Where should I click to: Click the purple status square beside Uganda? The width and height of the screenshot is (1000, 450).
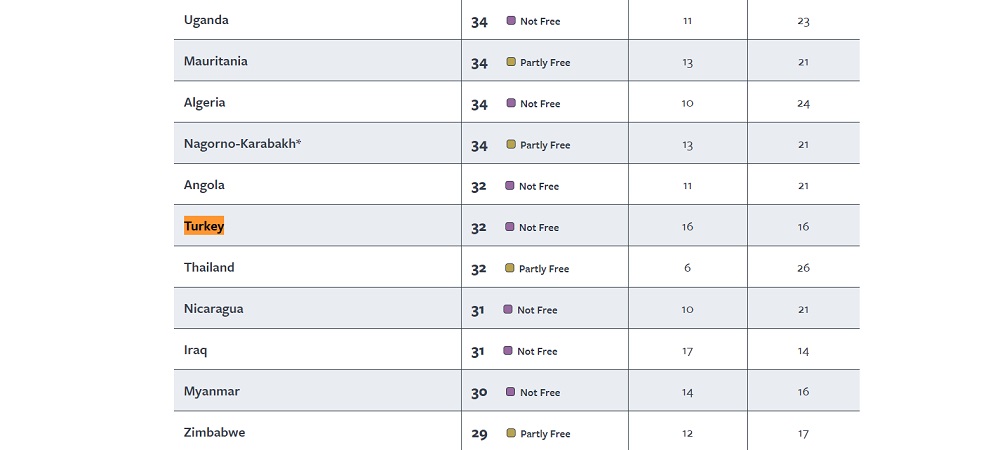coord(511,20)
